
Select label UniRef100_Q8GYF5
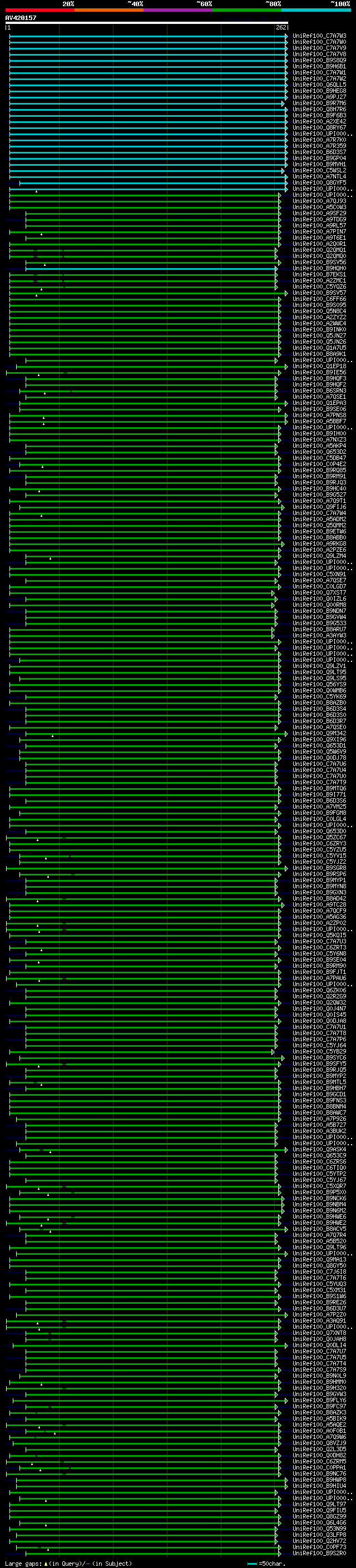(319, 182)
